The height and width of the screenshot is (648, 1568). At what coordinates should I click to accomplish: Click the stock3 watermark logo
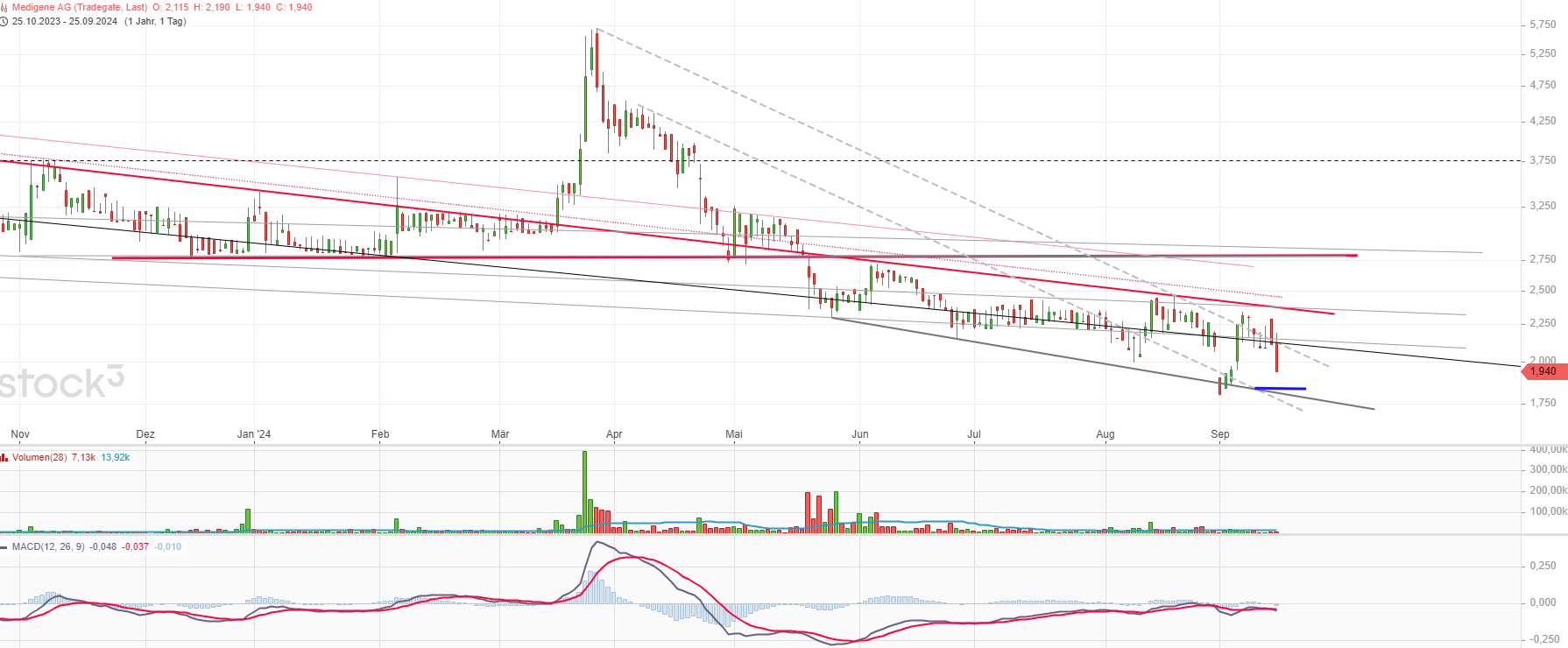pyautogui.click(x=61, y=383)
